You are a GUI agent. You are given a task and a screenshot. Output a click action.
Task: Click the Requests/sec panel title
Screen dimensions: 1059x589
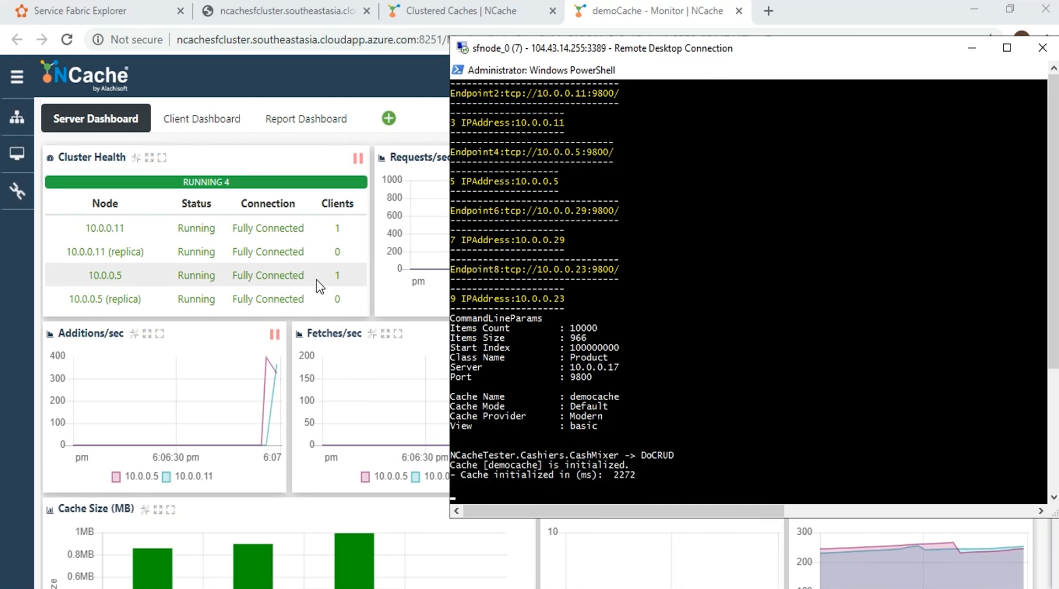click(419, 157)
